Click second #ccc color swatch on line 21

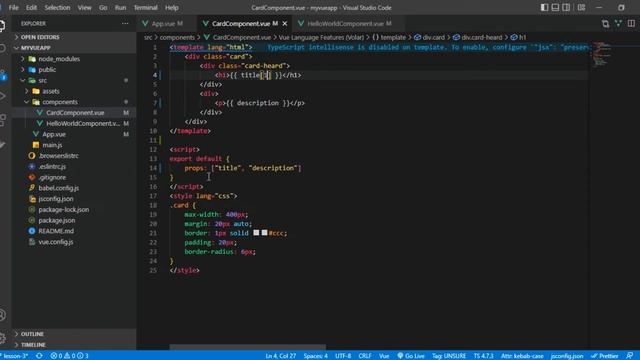coord(264,233)
